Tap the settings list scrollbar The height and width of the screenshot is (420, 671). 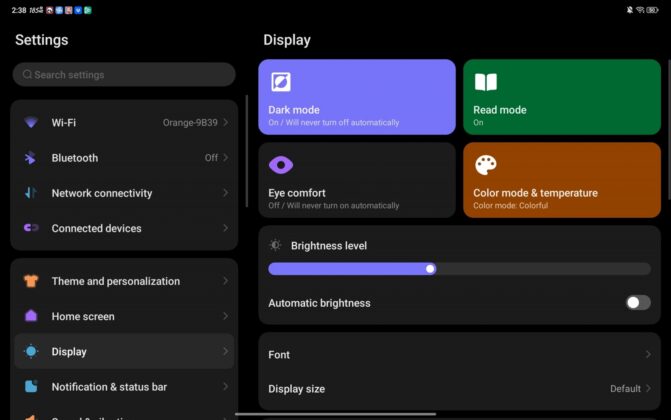(x=247, y=151)
